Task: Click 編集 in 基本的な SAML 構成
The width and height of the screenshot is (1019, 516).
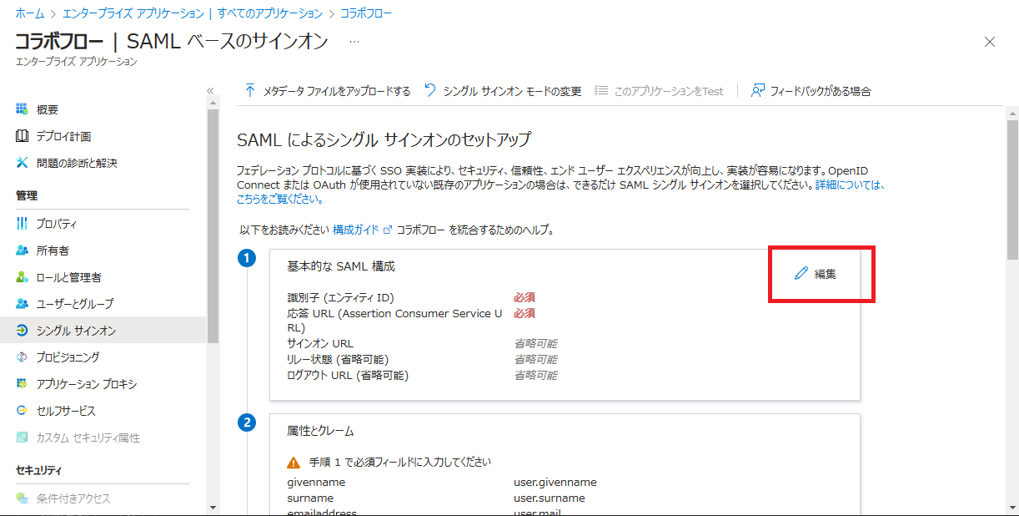Action: (816, 274)
